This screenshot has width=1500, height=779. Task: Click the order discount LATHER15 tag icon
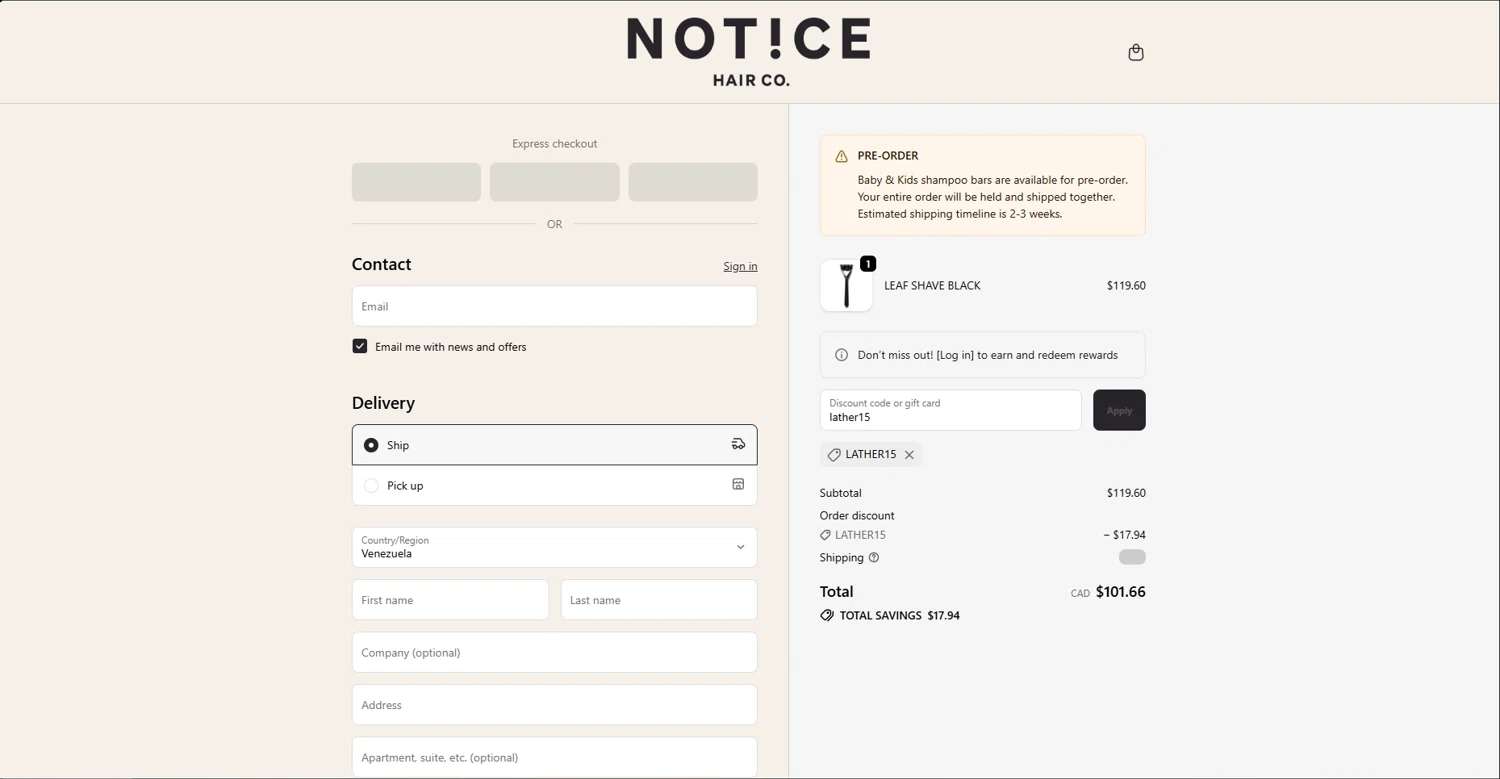tap(825, 535)
